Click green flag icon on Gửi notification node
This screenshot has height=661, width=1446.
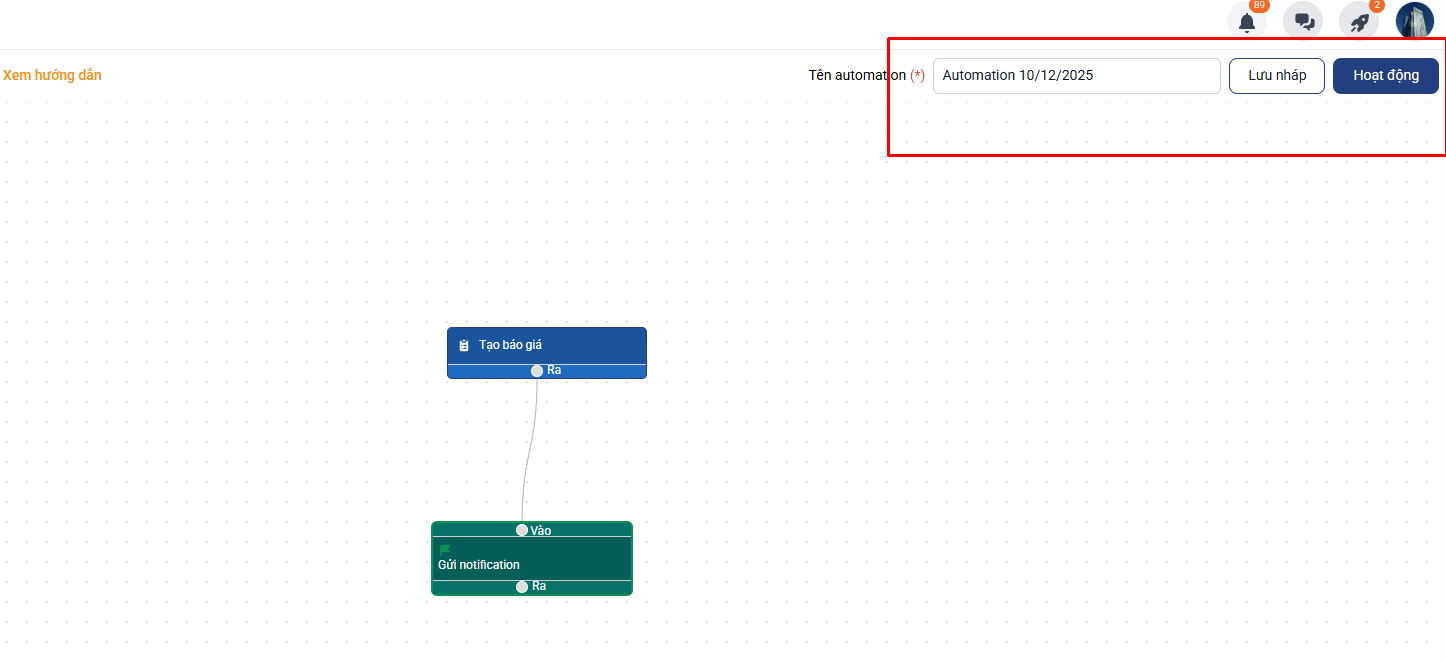click(x=444, y=549)
